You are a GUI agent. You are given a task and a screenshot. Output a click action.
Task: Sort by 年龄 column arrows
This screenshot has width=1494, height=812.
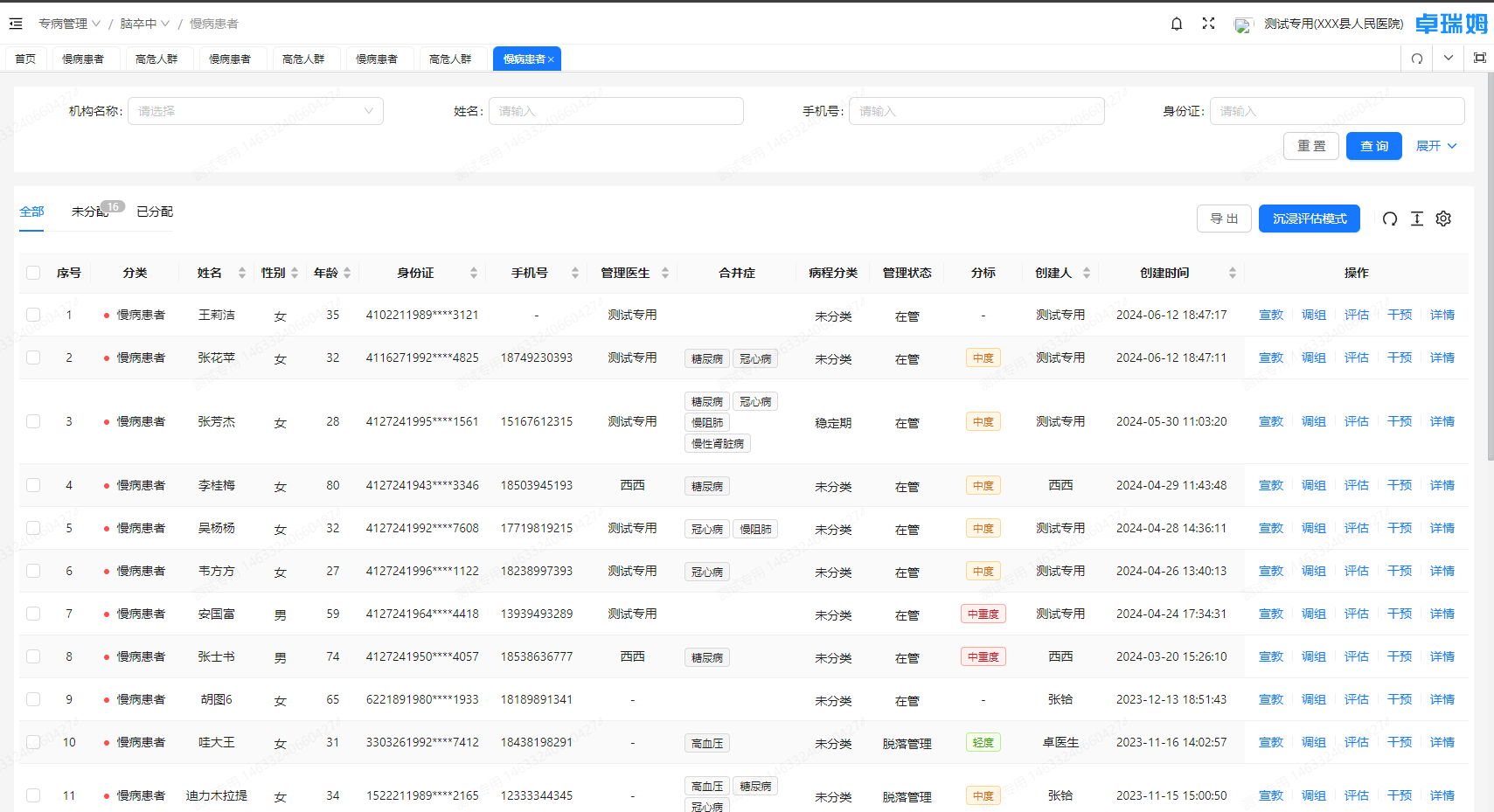[x=347, y=273]
